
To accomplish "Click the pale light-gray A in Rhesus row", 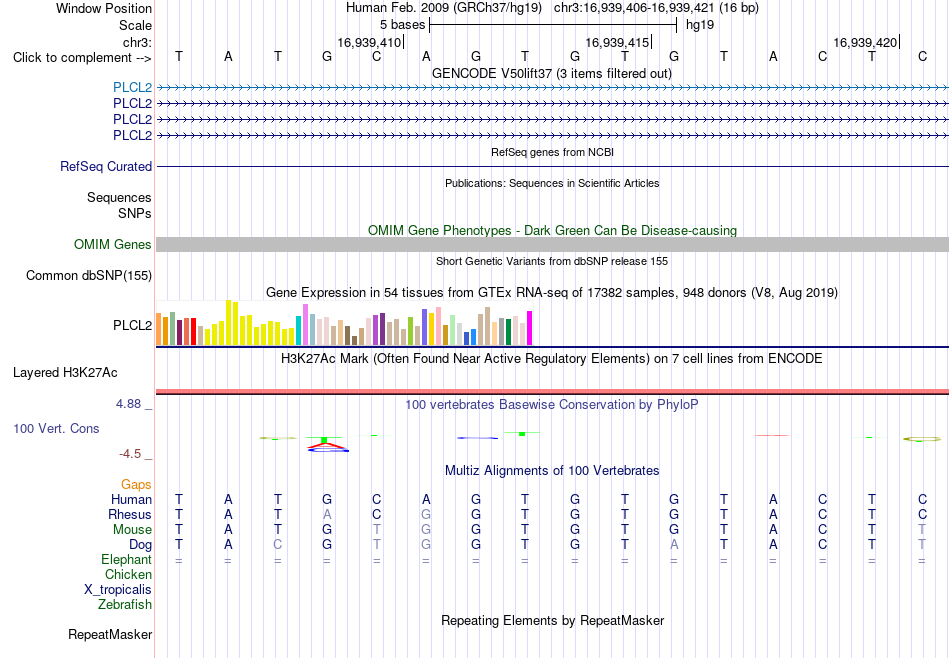I will (327, 514).
